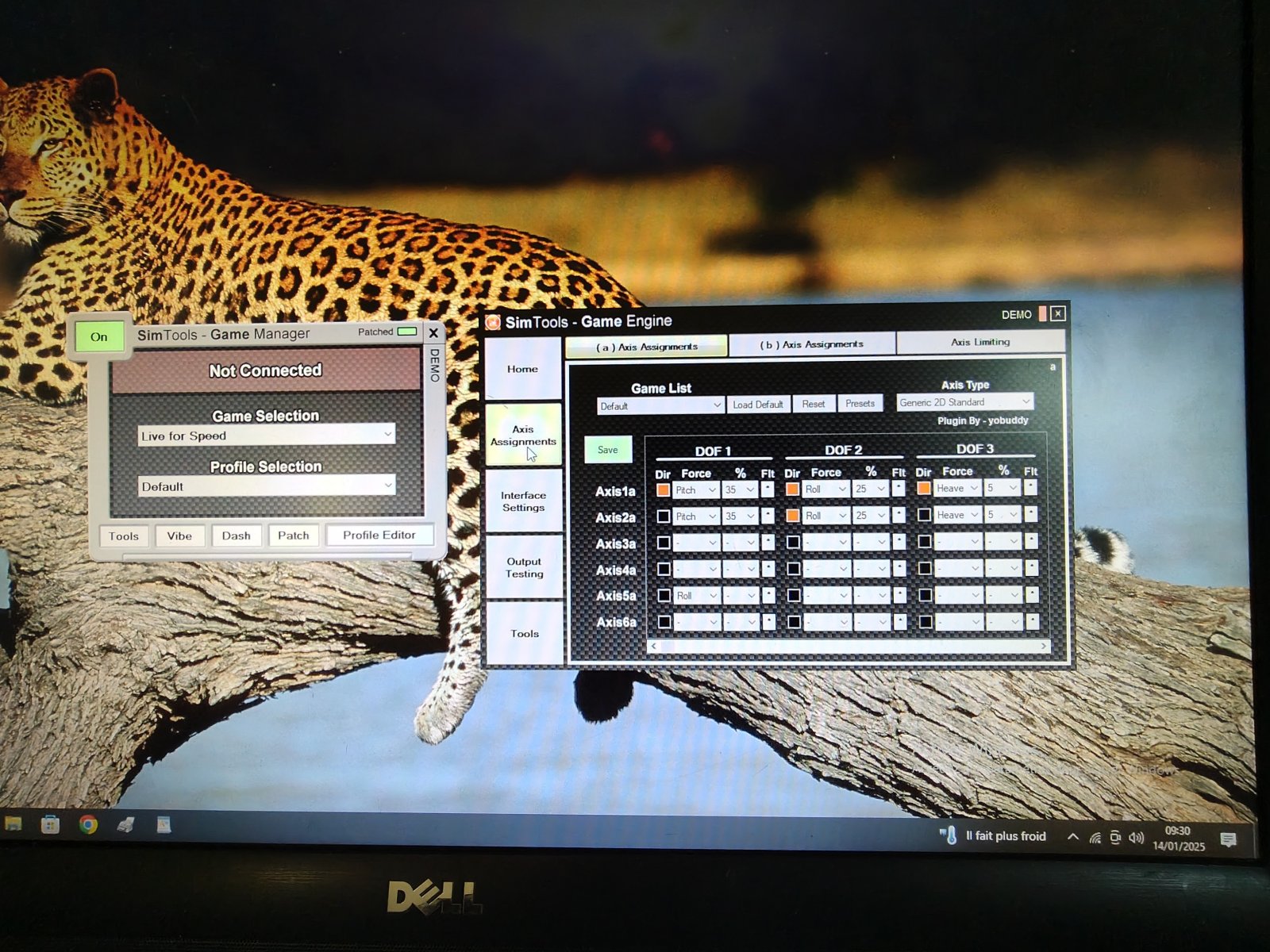Screen dimensions: 1270x952
Task: Toggle Dir checkbox for Axis6a DOF 3
Action: coord(926,621)
